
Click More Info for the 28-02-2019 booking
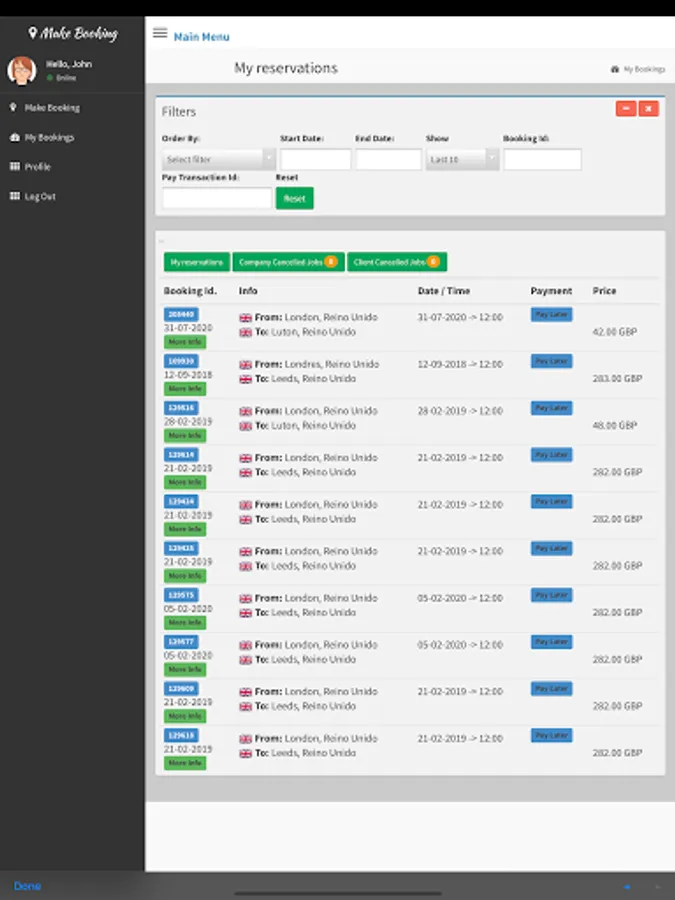point(185,436)
